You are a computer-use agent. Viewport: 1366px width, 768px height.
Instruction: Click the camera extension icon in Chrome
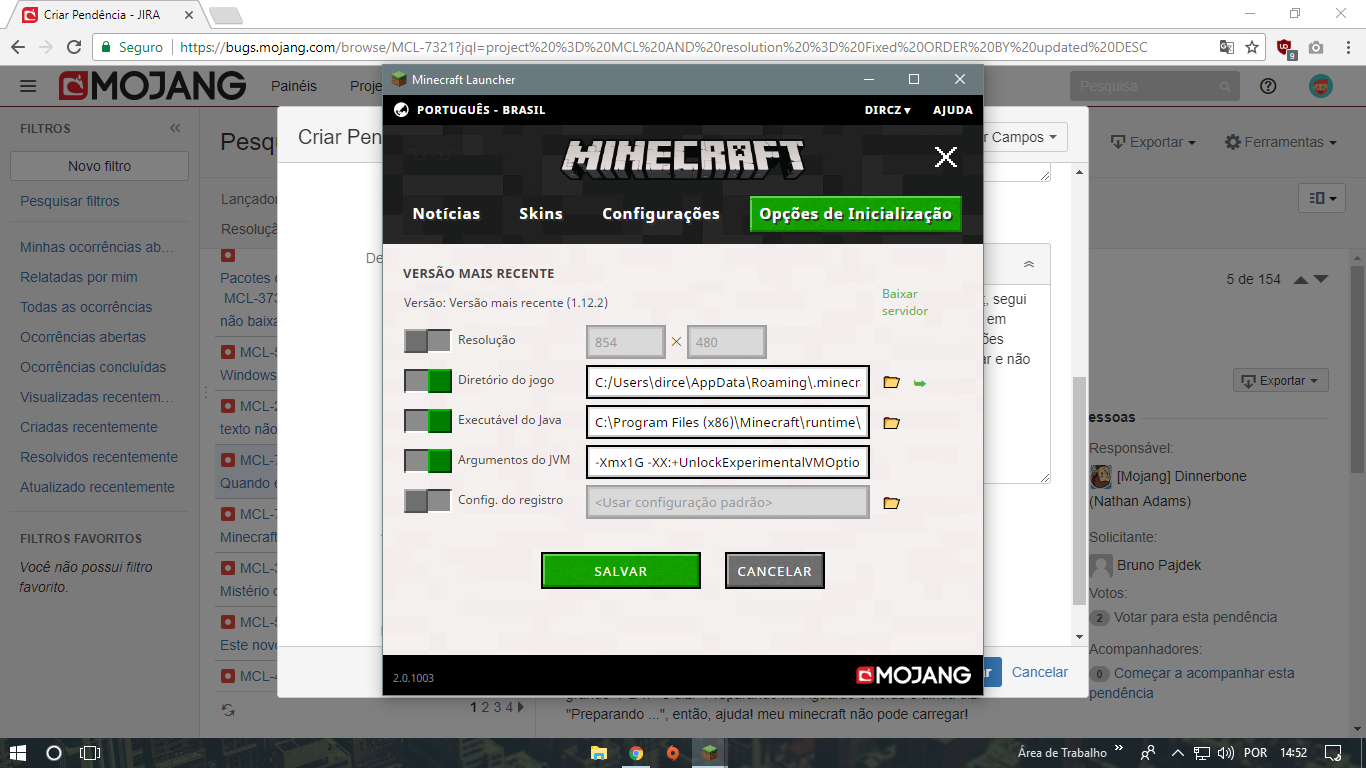[x=1316, y=47]
